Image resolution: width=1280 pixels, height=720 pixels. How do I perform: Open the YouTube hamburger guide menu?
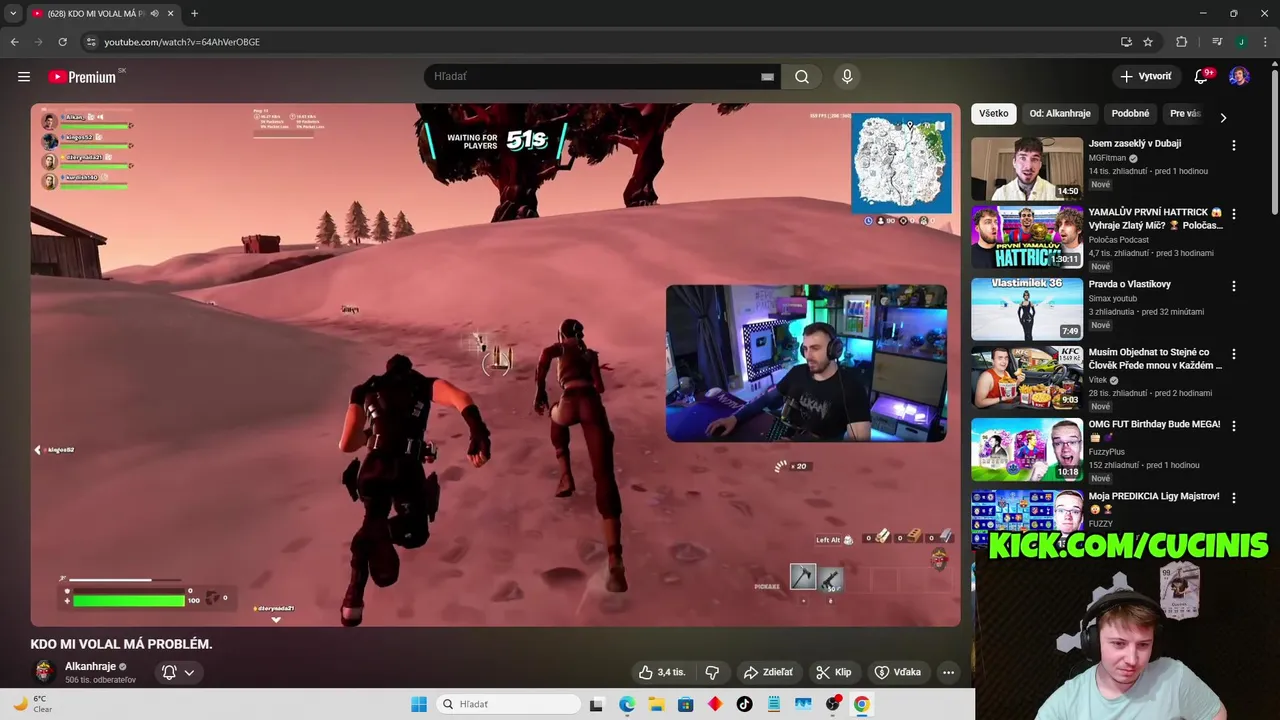(x=24, y=76)
